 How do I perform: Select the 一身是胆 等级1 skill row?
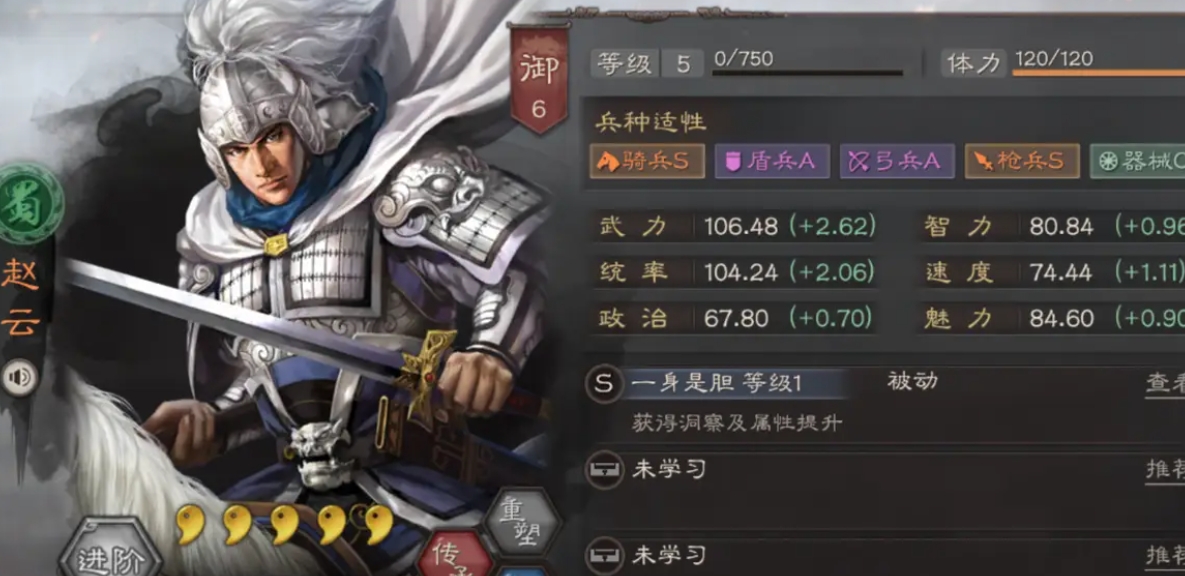[884, 384]
